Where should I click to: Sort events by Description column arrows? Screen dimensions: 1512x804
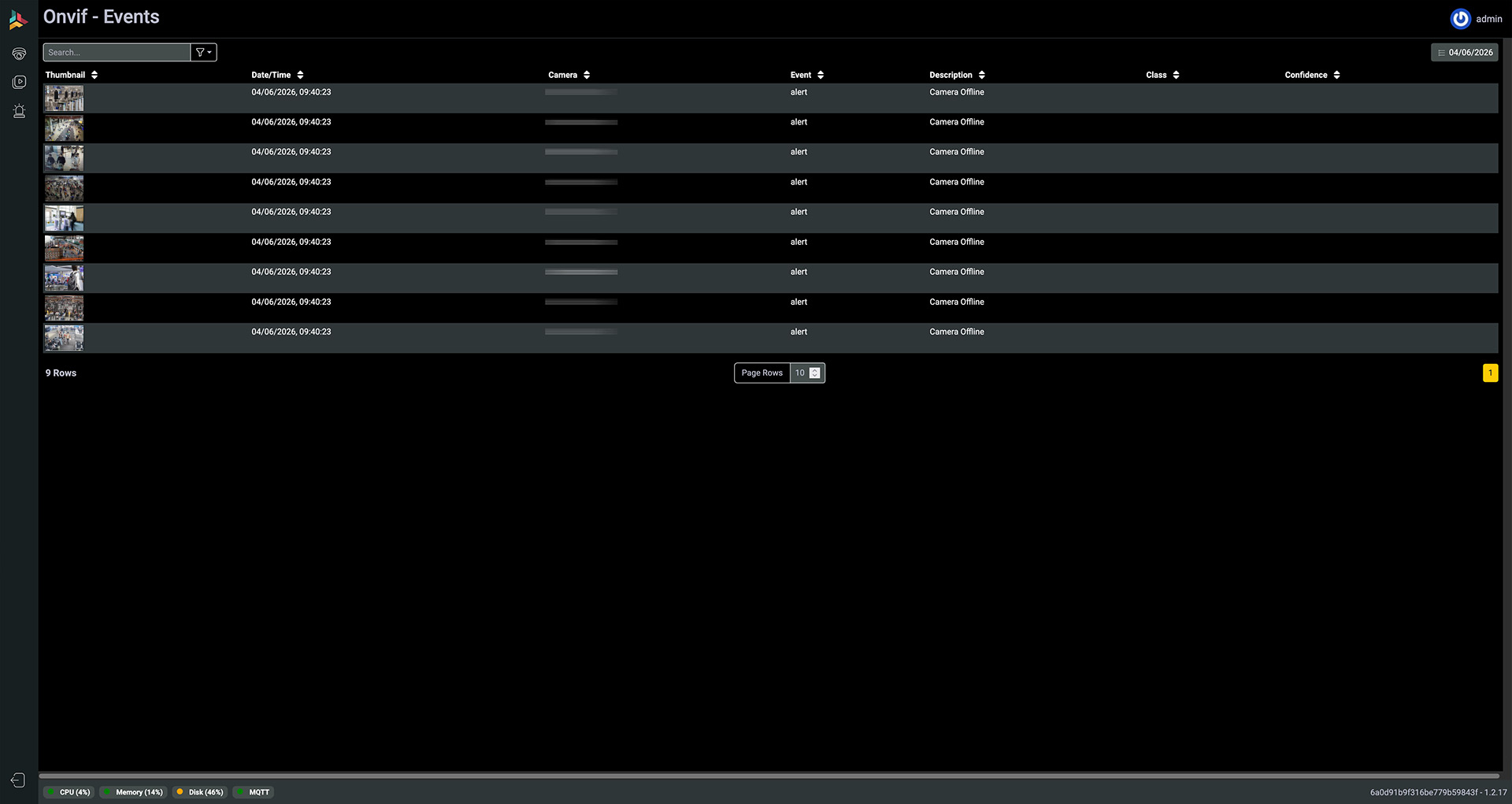[x=982, y=75]
